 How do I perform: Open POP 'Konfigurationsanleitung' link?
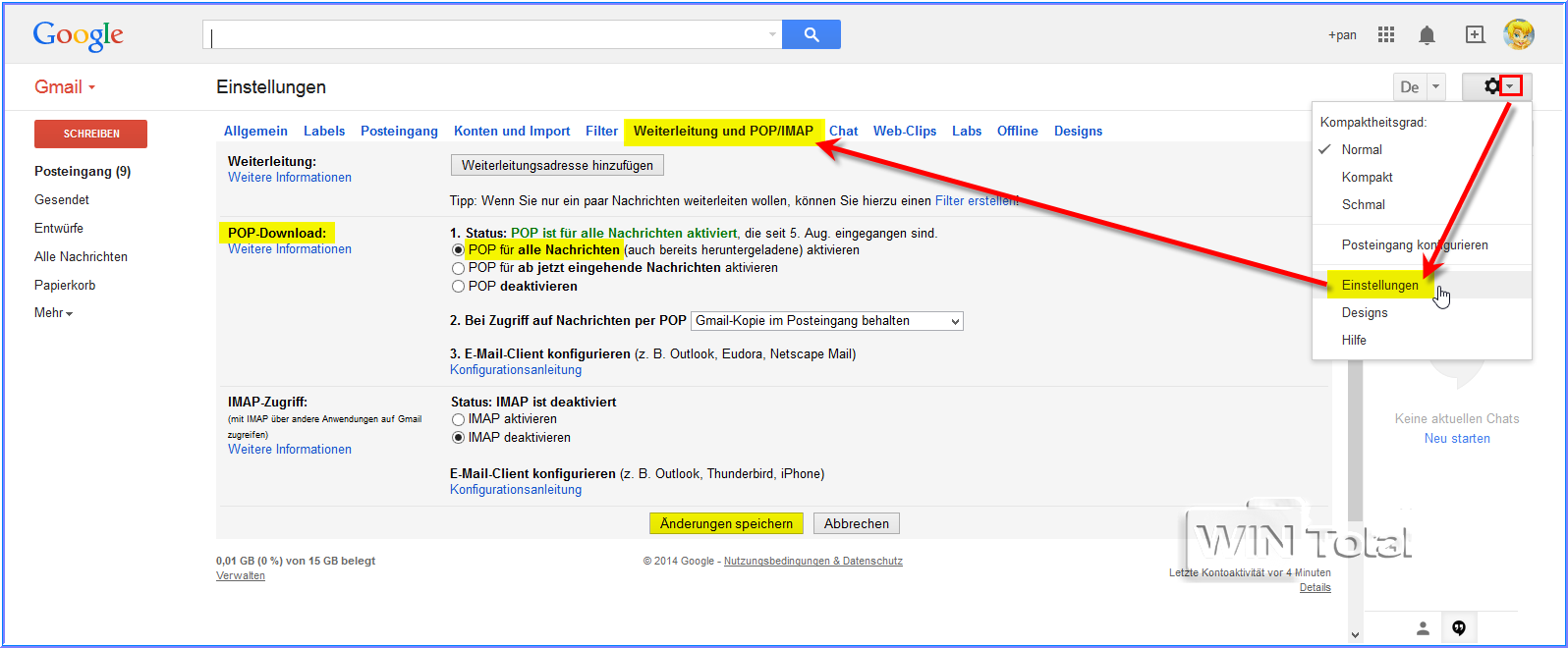516,370
